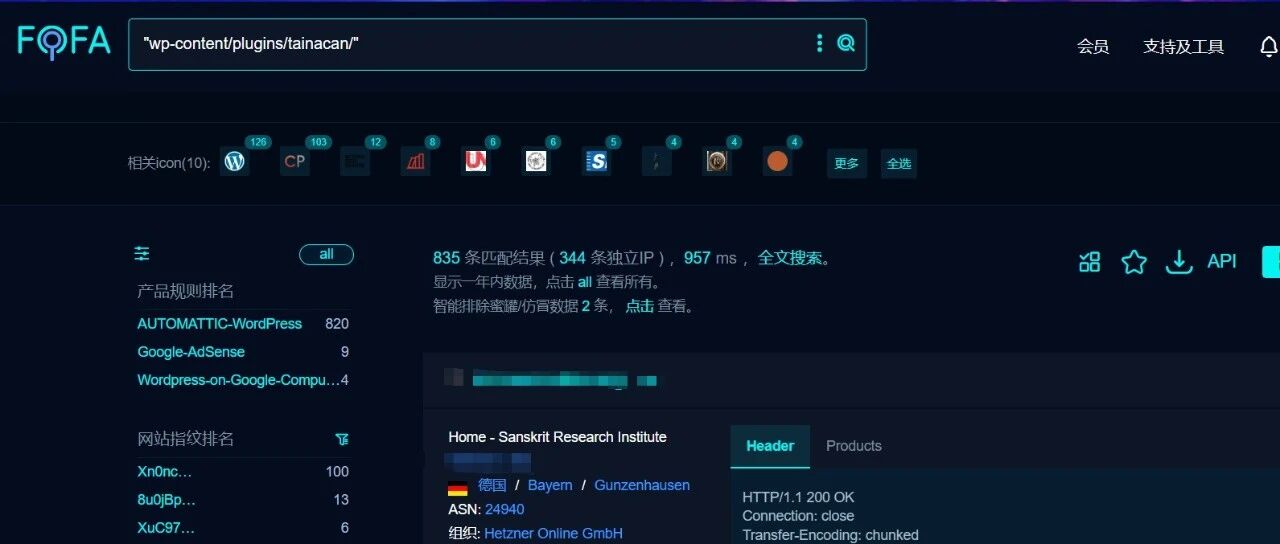Select the red UN icon

476,161
